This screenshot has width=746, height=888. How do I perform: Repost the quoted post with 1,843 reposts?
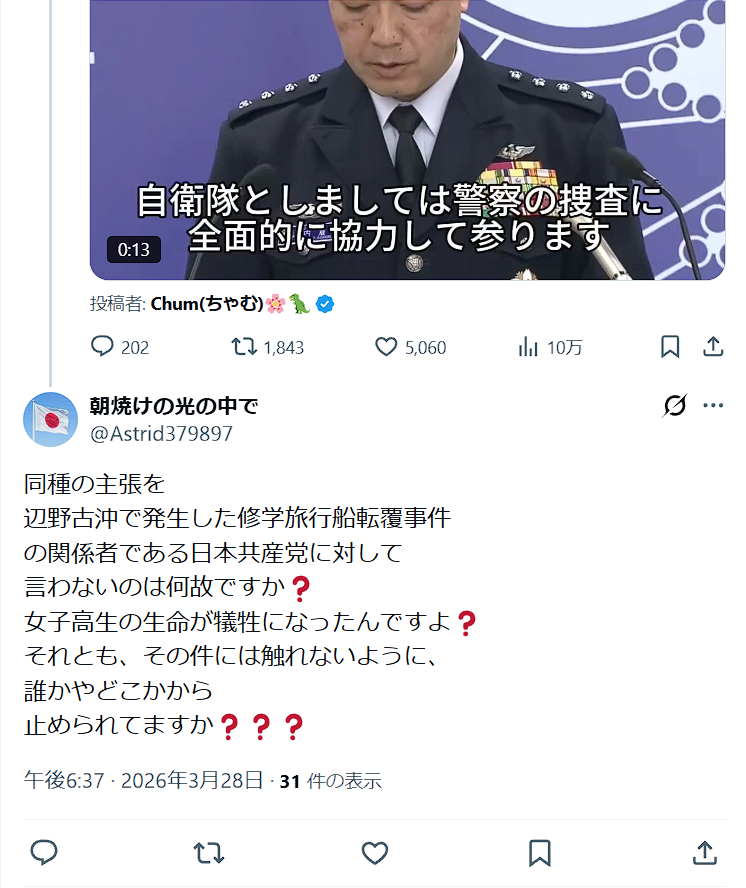pos(267,347)
